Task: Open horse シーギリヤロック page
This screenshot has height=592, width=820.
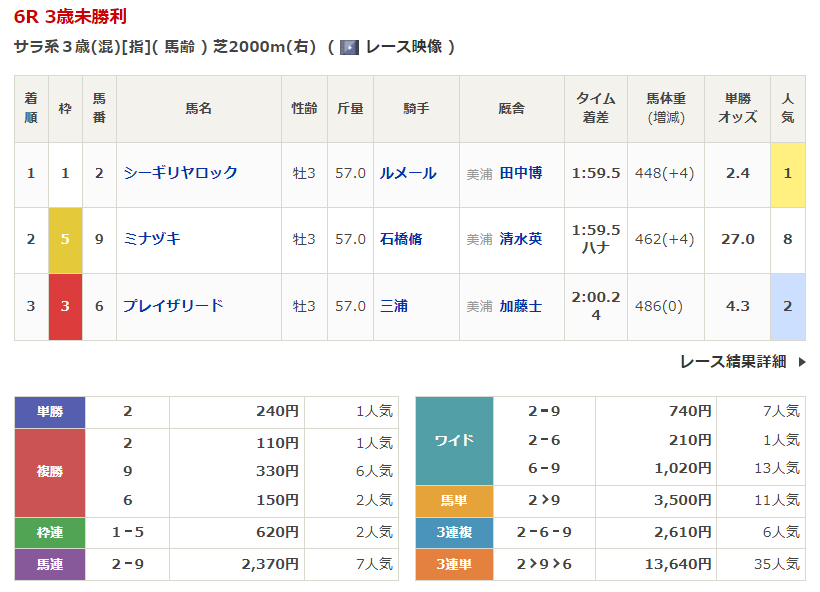Action: [180, 173]
